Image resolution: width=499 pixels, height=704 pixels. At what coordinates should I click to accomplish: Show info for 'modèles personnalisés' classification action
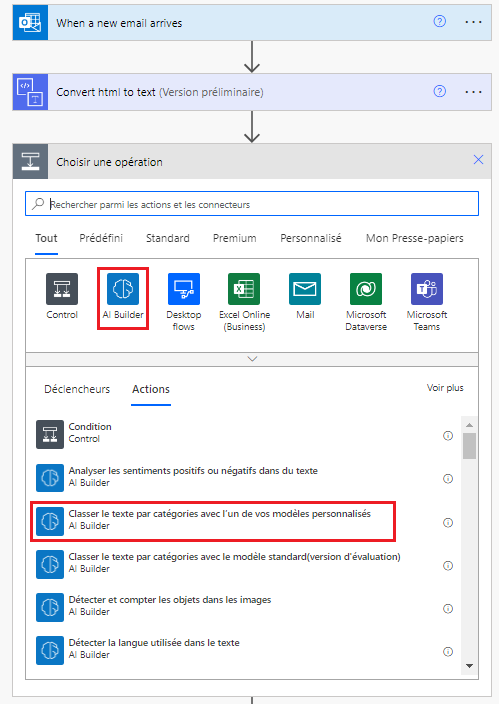(448, 523)
